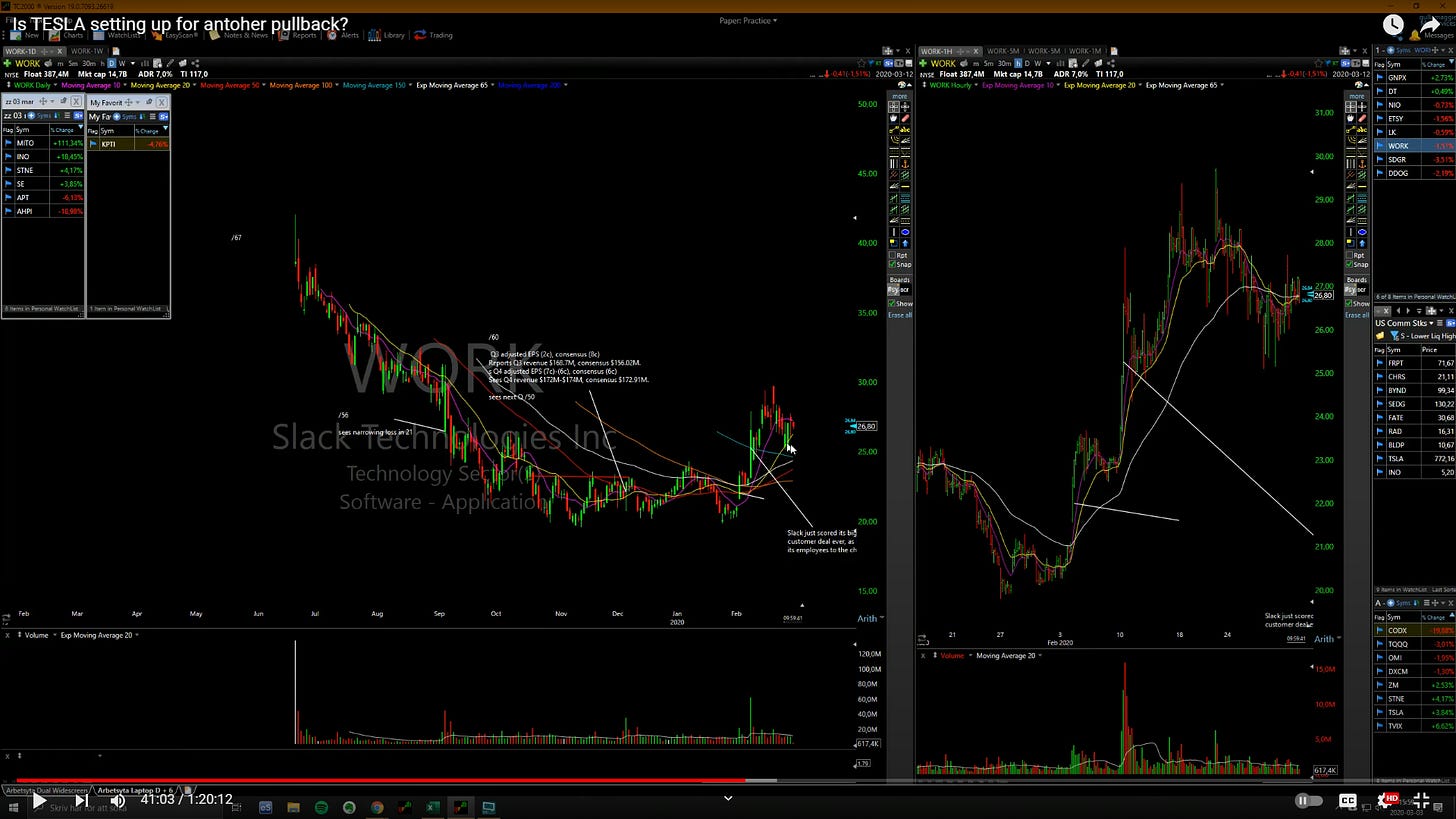This screenshot has height=819, width=1456.
Task: Open the EasyScan menu
Action: coord(176,35)
